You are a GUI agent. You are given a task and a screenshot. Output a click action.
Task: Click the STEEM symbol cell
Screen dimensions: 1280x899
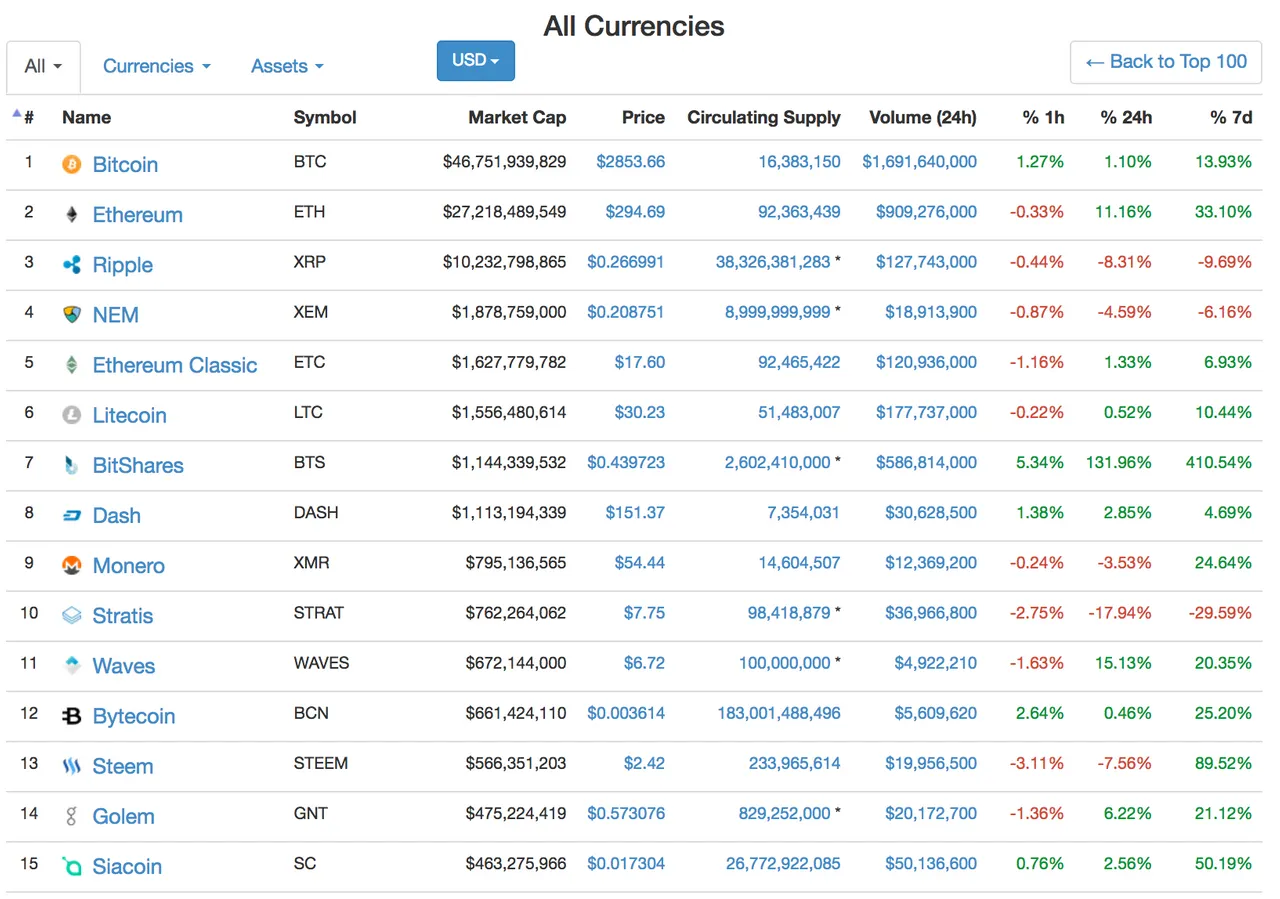click(321, 763)
